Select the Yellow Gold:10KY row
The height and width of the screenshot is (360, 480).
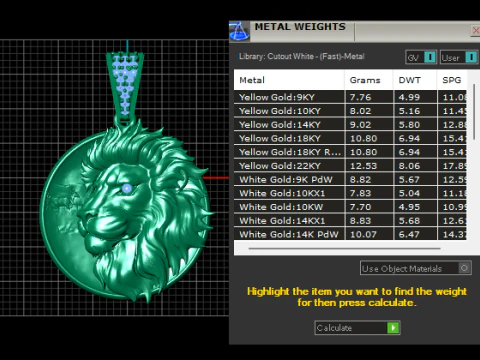point(350,111)
